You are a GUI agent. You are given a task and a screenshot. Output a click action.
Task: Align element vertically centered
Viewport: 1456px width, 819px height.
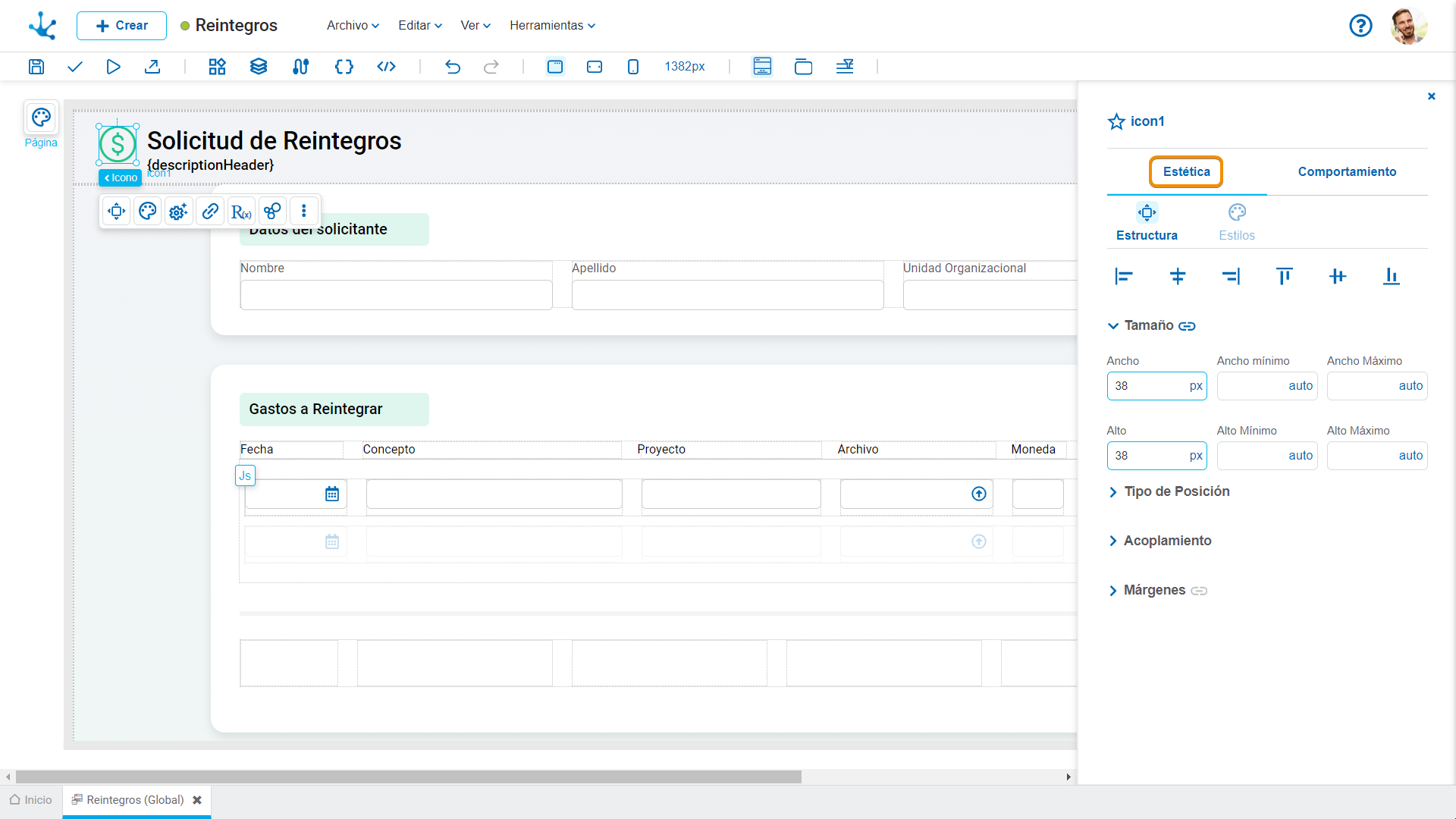pos(1338,277)
